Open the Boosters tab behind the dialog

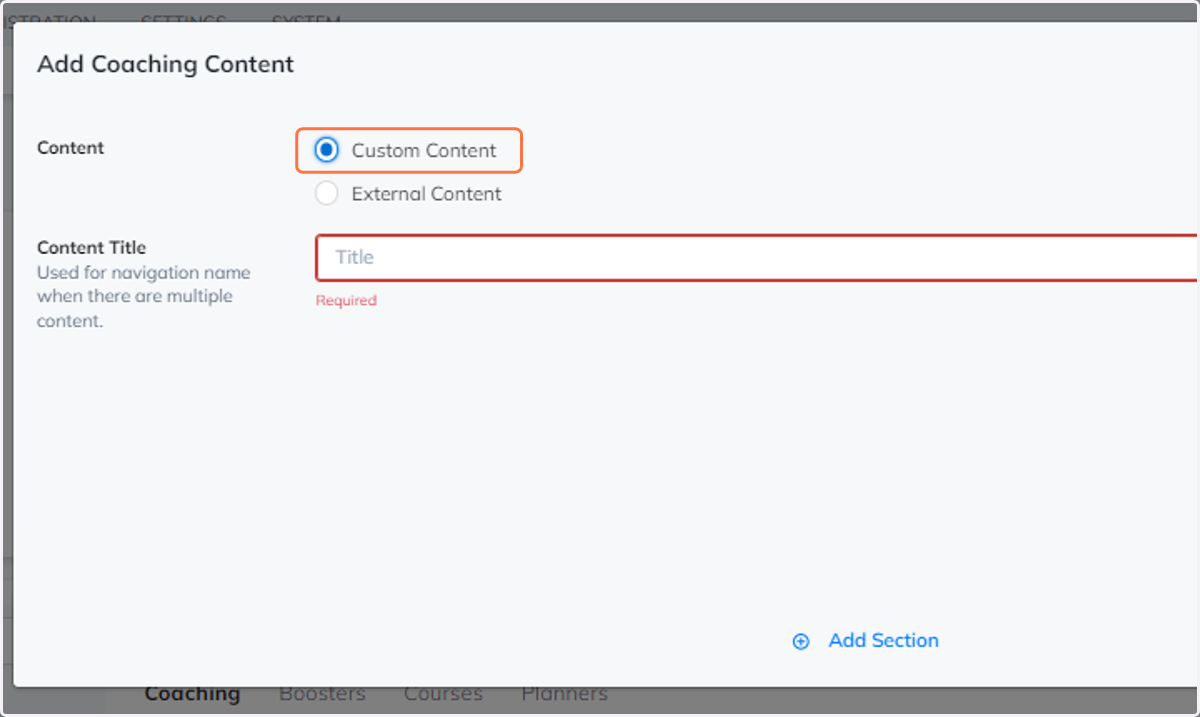tap(322, 694)
